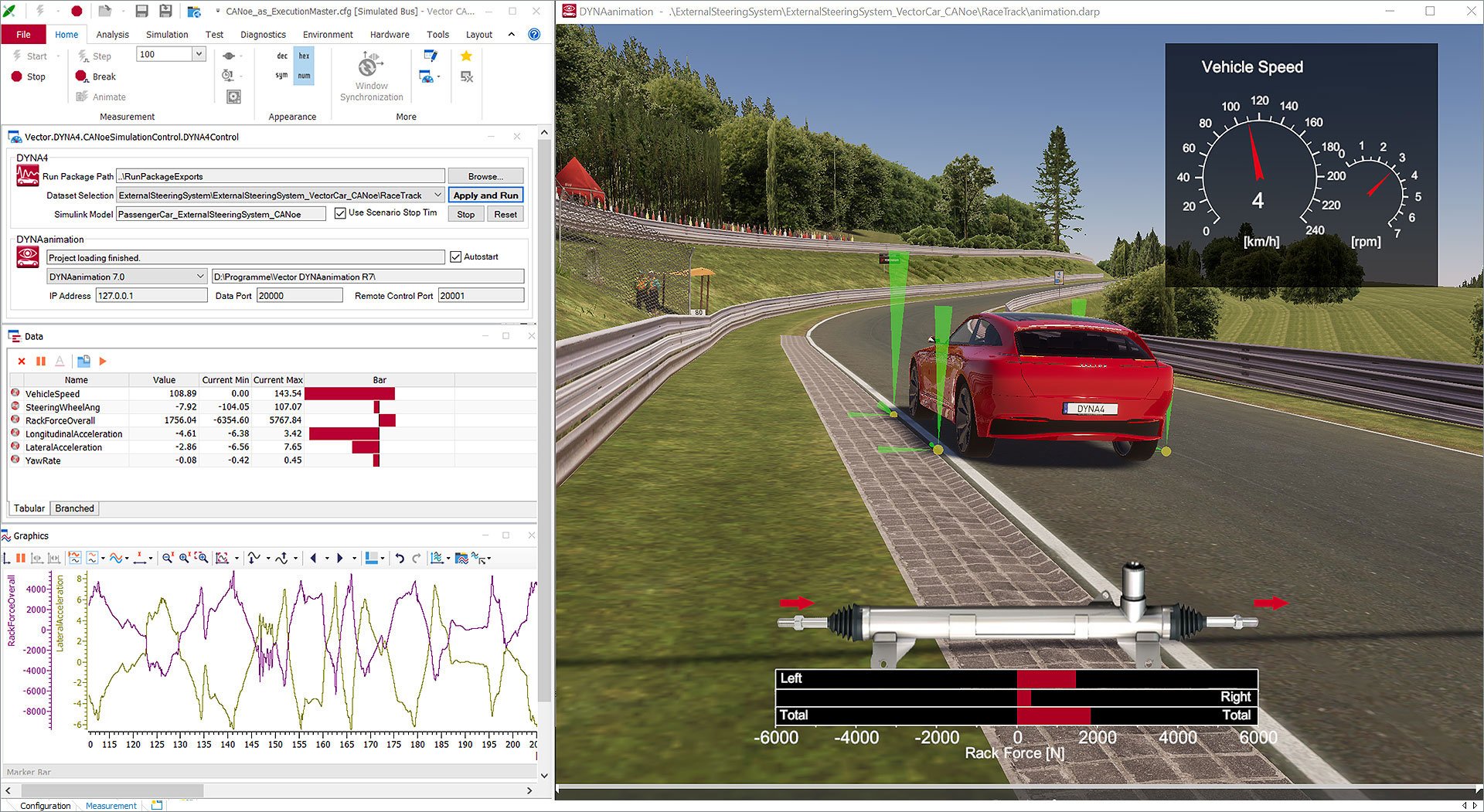1484x812 pixels.
Task: Activate the Undo icon in Graphics window
Action: pyautogui.click(x=400, y=557)
